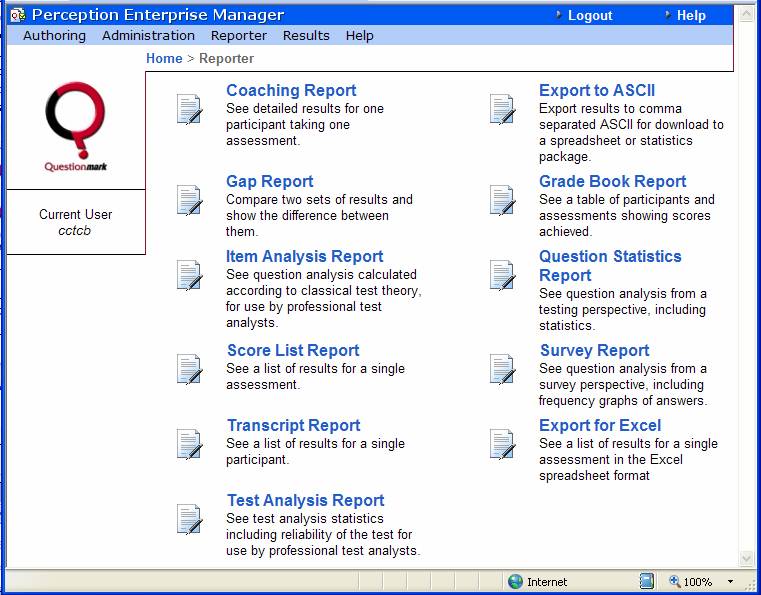Click the Test Analysis Report icon
Viewport: 761px width, 595px height.
pyautogui.click(x=189, y=519)
